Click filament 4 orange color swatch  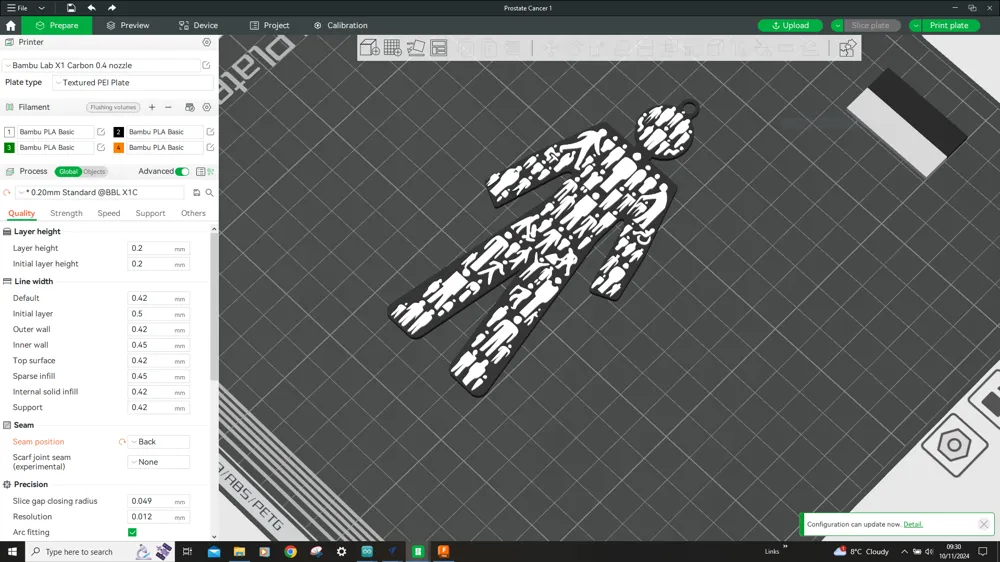pyautogui.click(x=119, y=147)
